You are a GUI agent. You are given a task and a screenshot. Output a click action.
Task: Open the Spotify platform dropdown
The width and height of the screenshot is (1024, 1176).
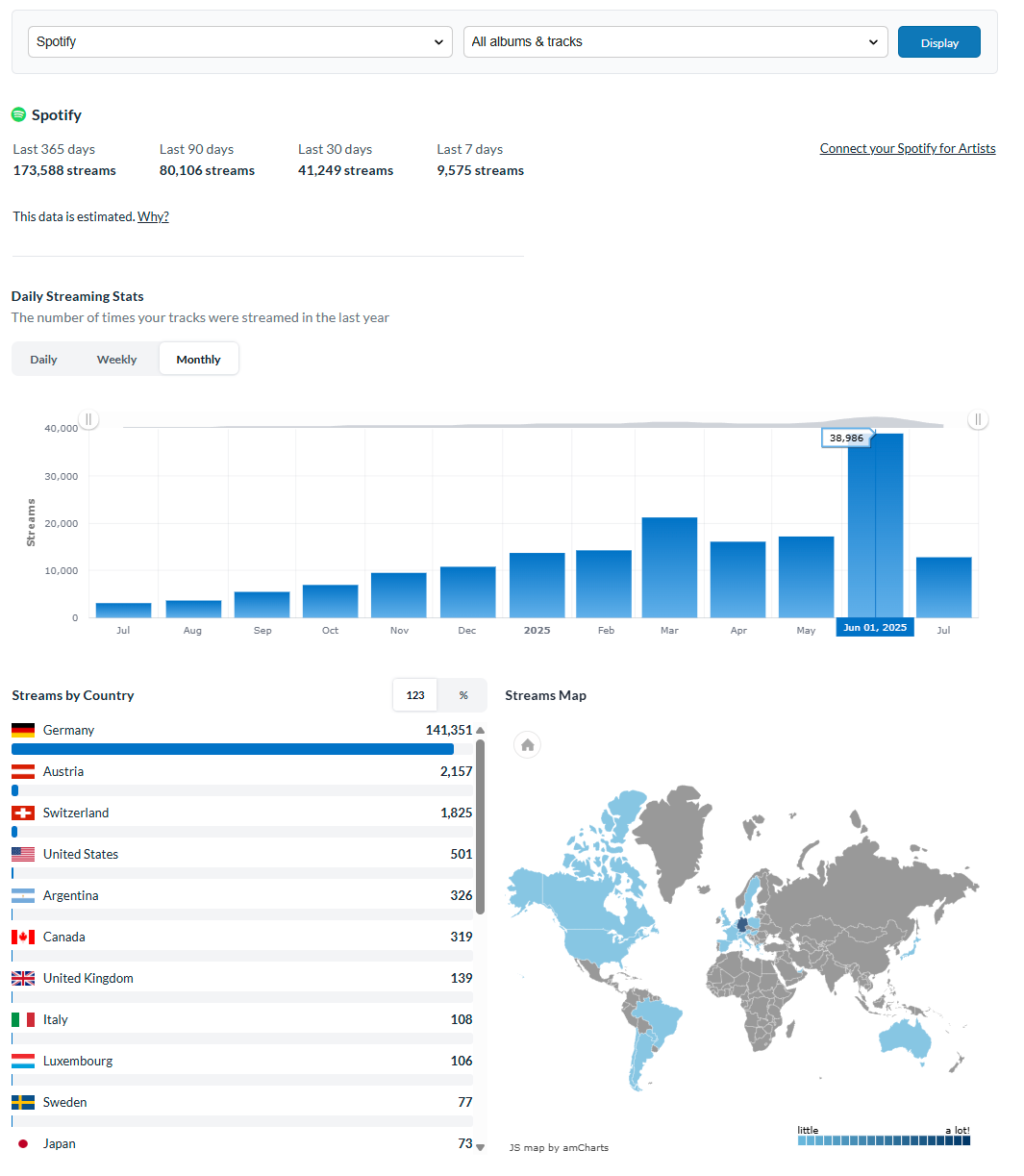[240, 41]
